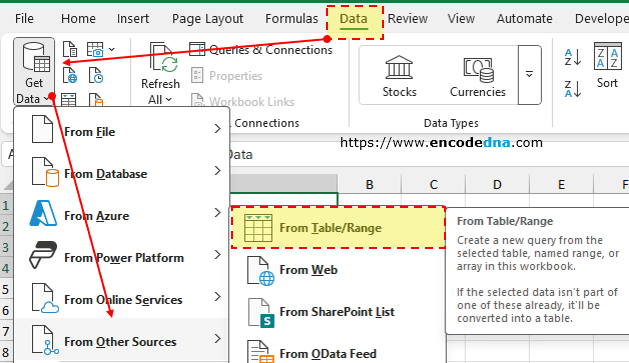Choose From Table/Range menu item
This screenshot has height=363, width=629.
(338, 228)
